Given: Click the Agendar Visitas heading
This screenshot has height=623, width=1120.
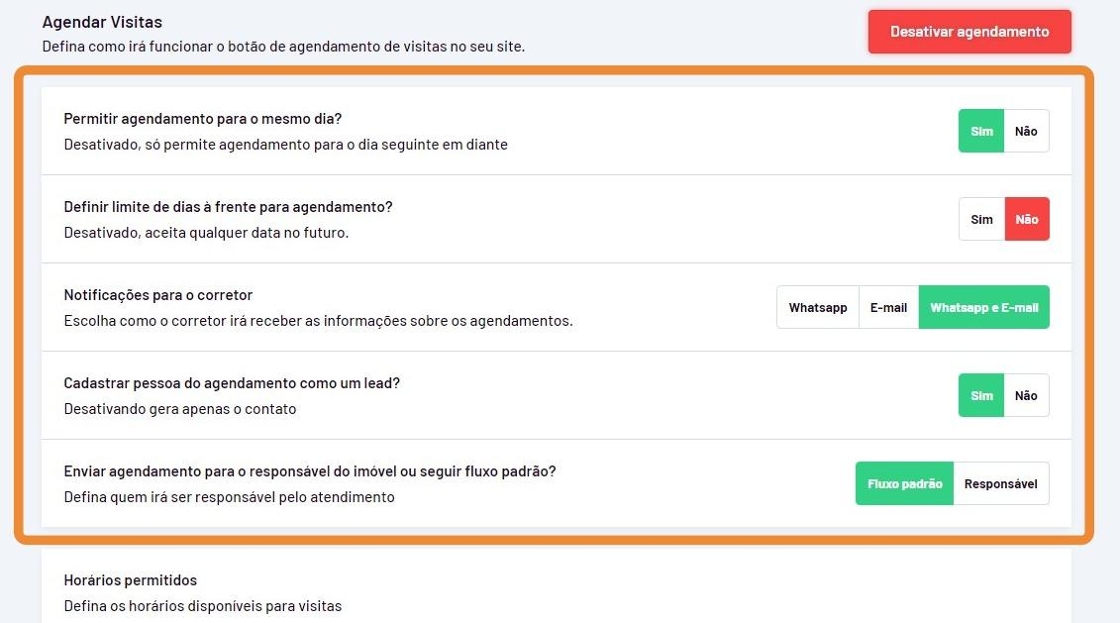Looking at the screenshot, I should point(102,22).
